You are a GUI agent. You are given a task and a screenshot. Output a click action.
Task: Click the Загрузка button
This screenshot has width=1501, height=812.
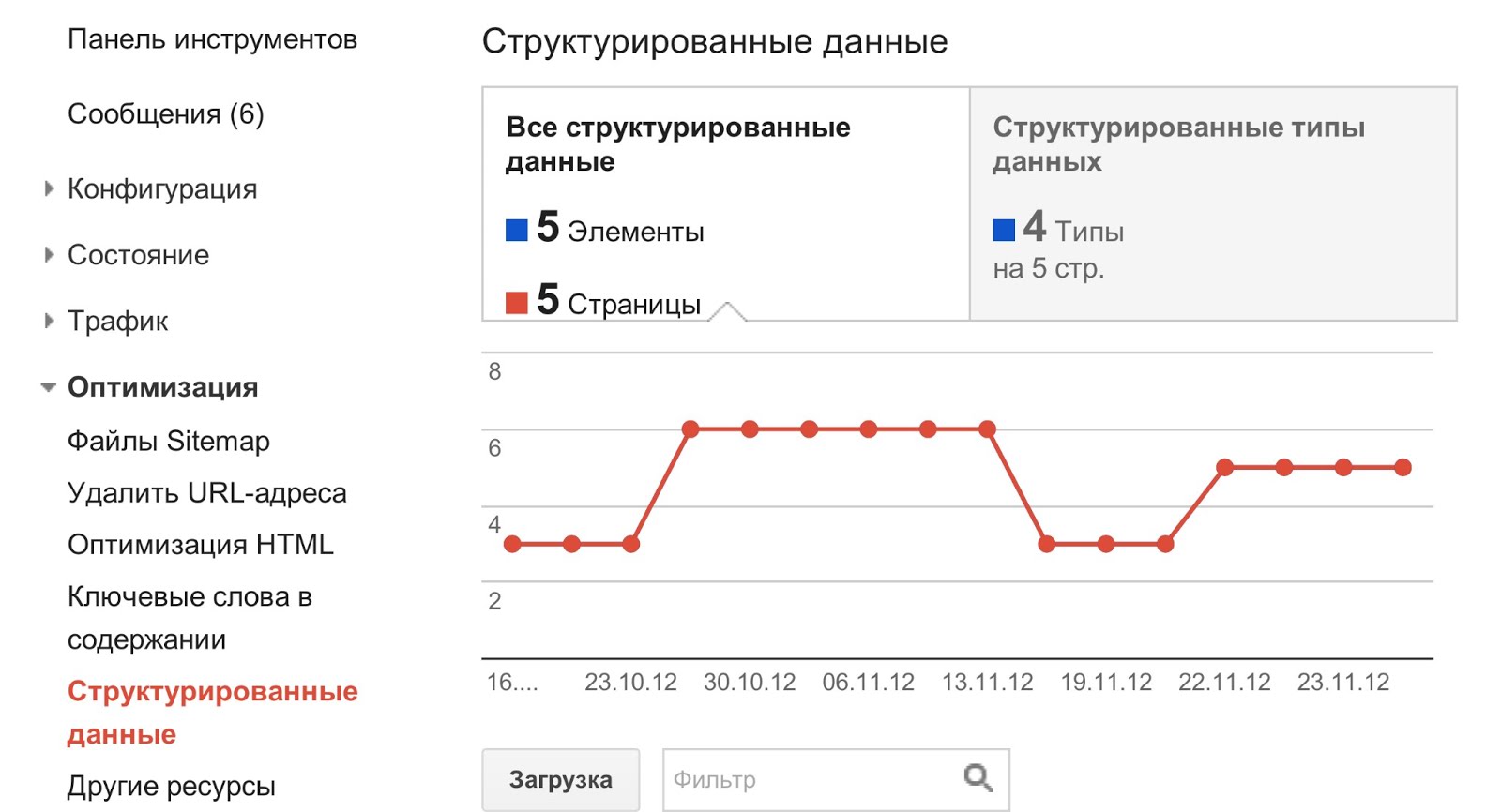[561, 779]
